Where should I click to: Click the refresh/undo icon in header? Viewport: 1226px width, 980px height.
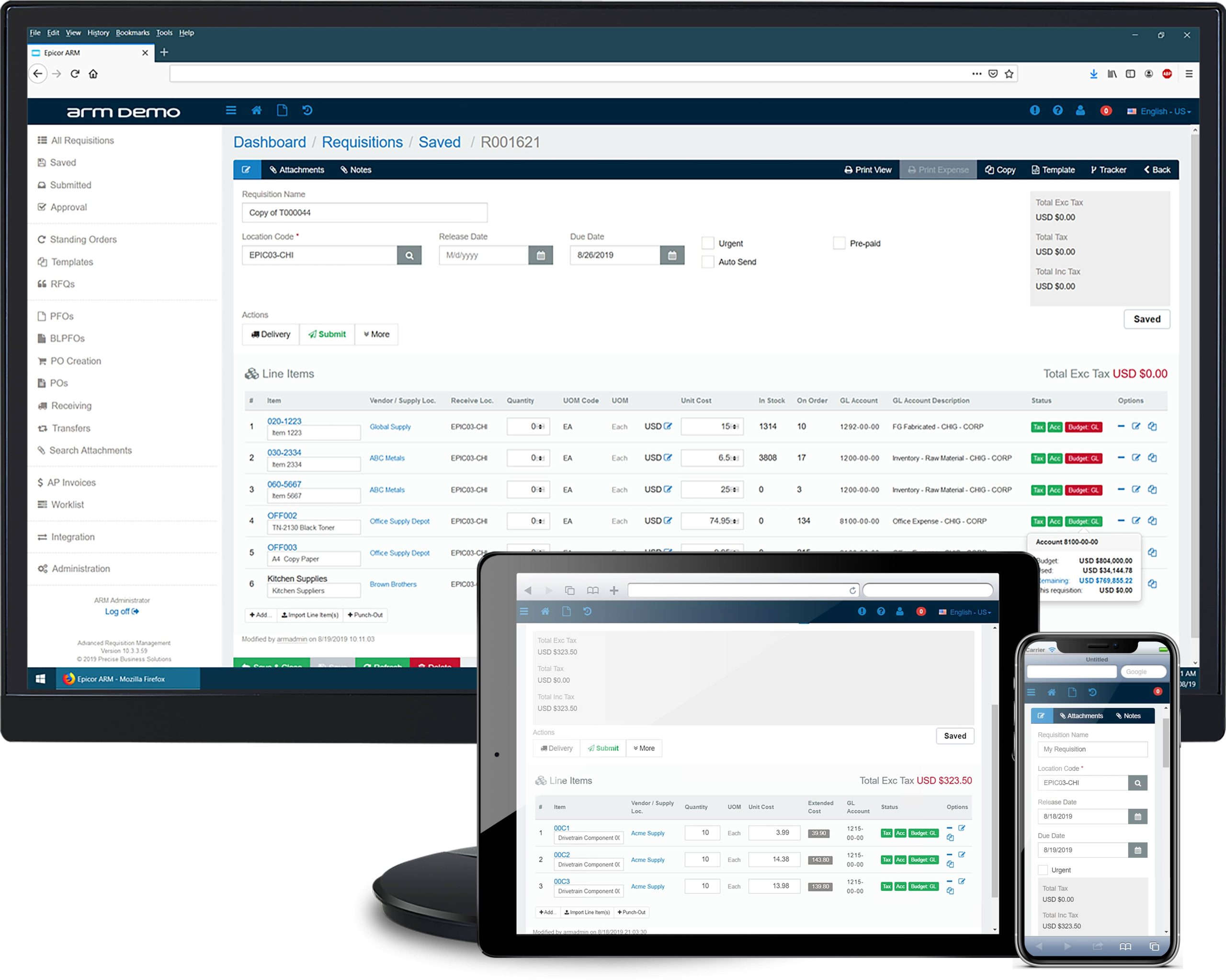pyautogui.click(x=310, y=110)
